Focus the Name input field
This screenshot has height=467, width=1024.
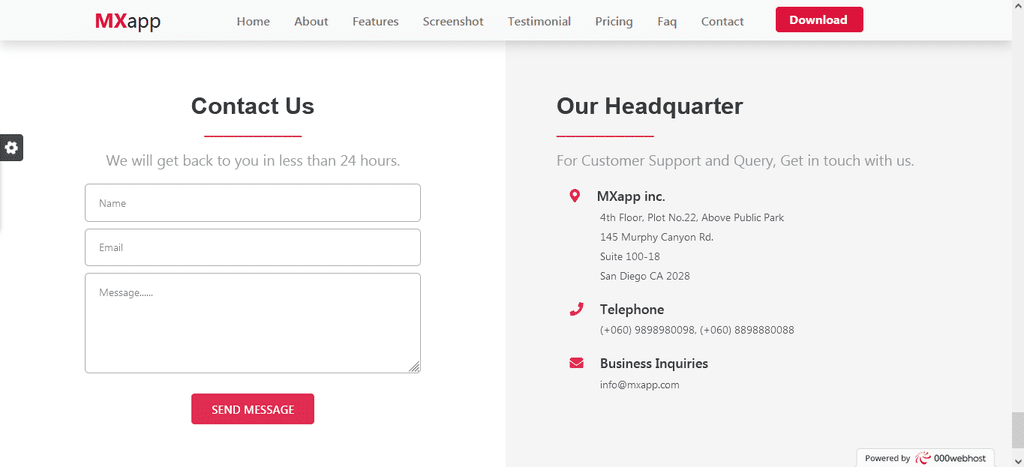253,202
